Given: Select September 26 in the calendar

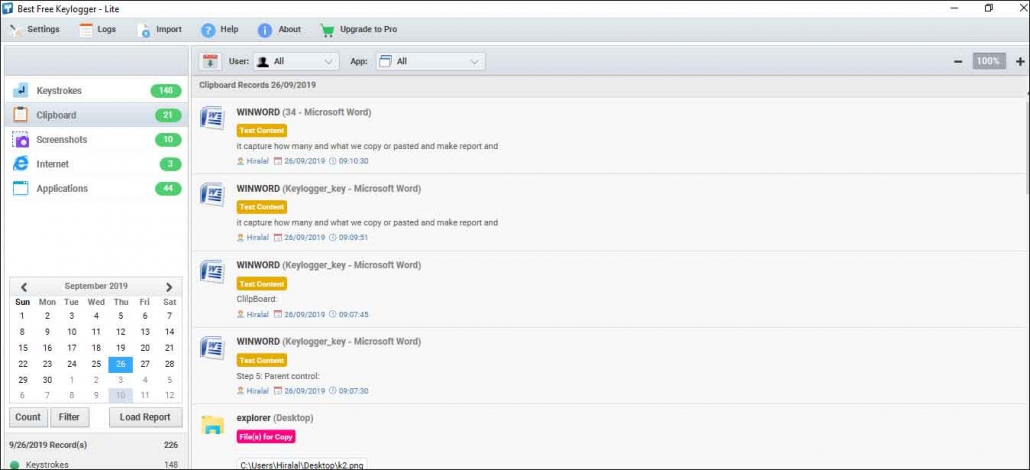Looking at the screenshot, I should [x=121, y=364].
